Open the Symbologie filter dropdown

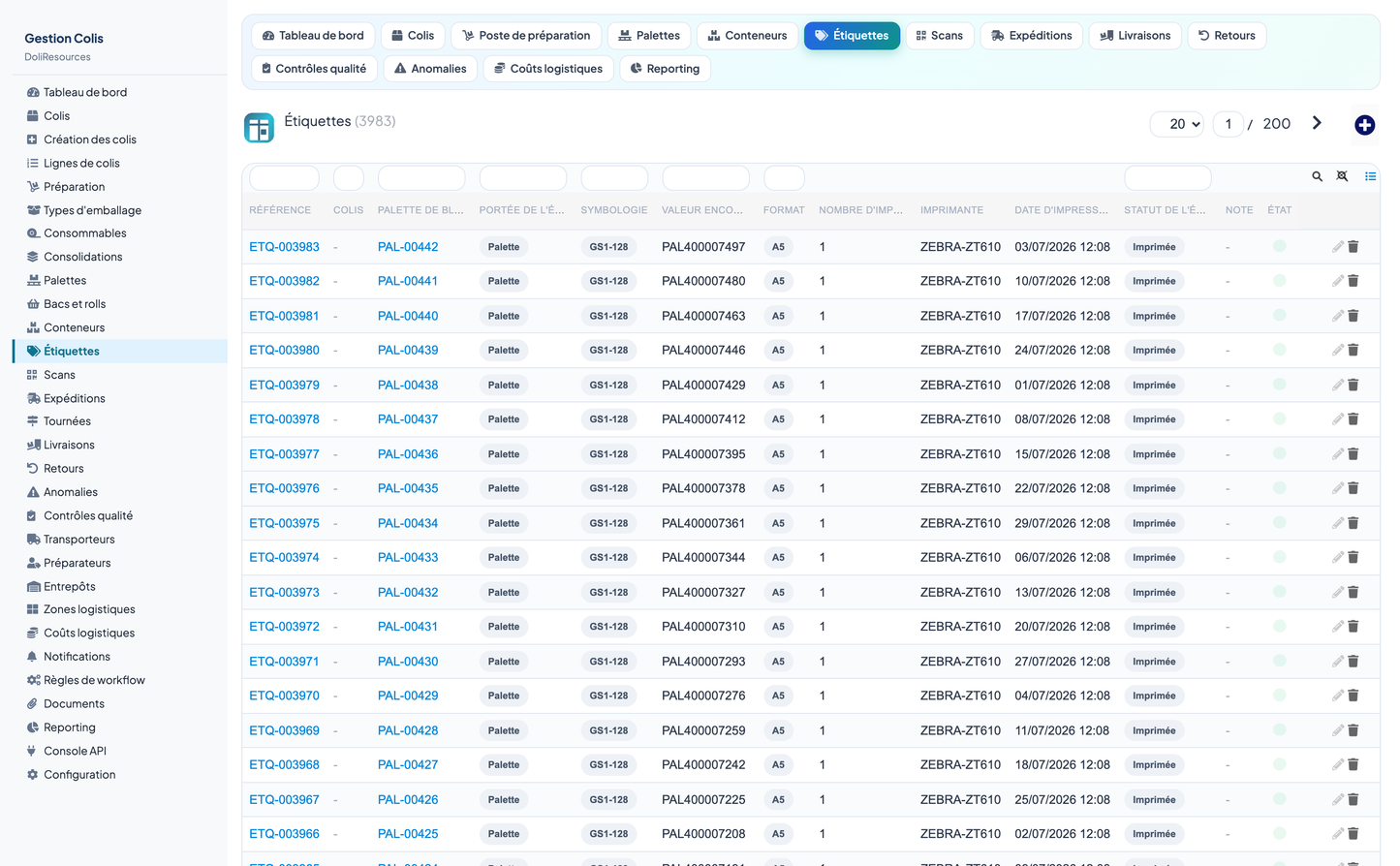tap(614, 178)
